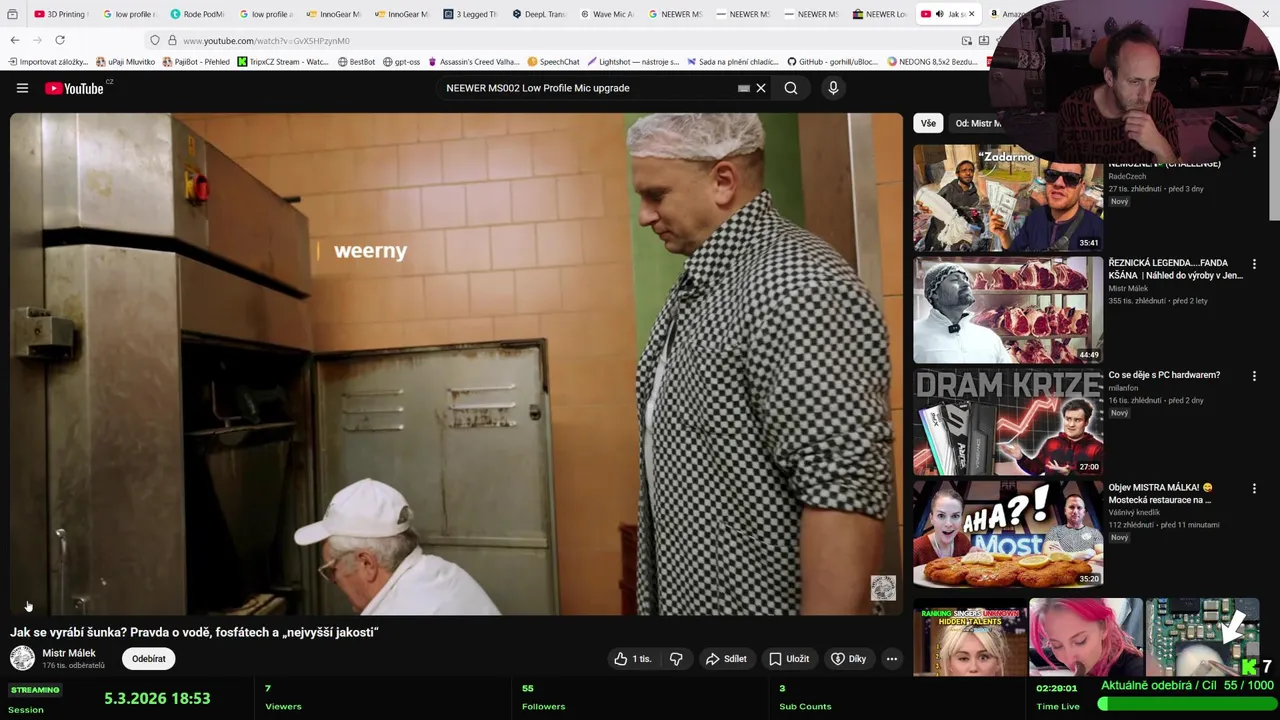Click the video title about šunka
The height and width of the screenshot is (720, 1280).
point(194,632)
